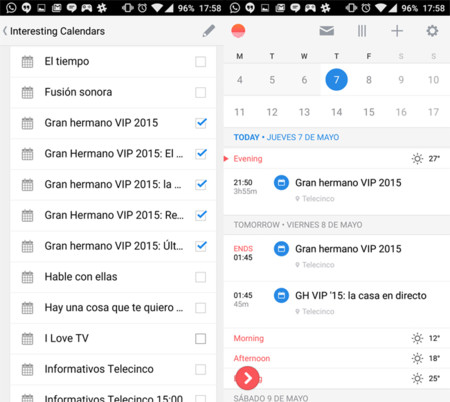This screenshot has height=402, width=450.
Task: Open the envelope invitations icon
Action: tap(327, 31)
